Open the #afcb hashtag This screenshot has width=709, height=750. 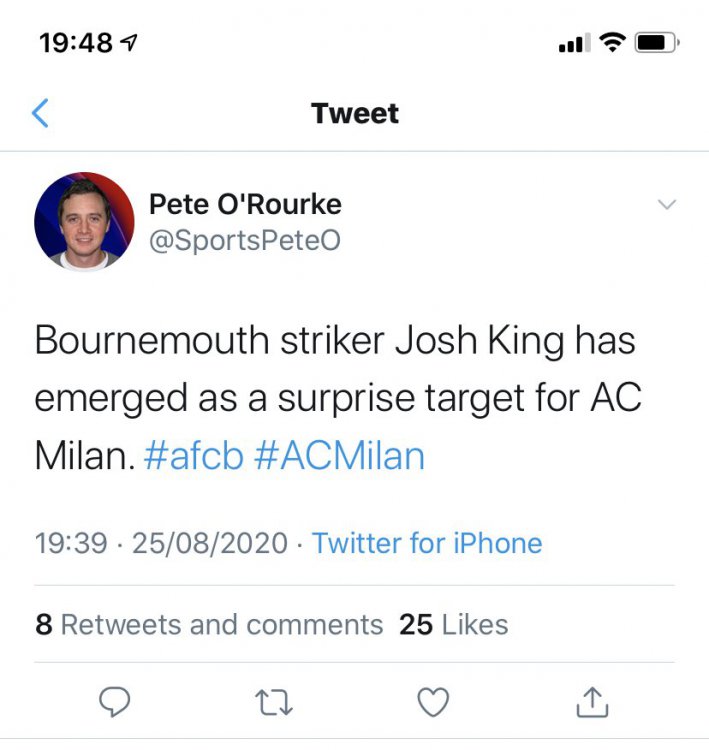(x=194, y=456)
